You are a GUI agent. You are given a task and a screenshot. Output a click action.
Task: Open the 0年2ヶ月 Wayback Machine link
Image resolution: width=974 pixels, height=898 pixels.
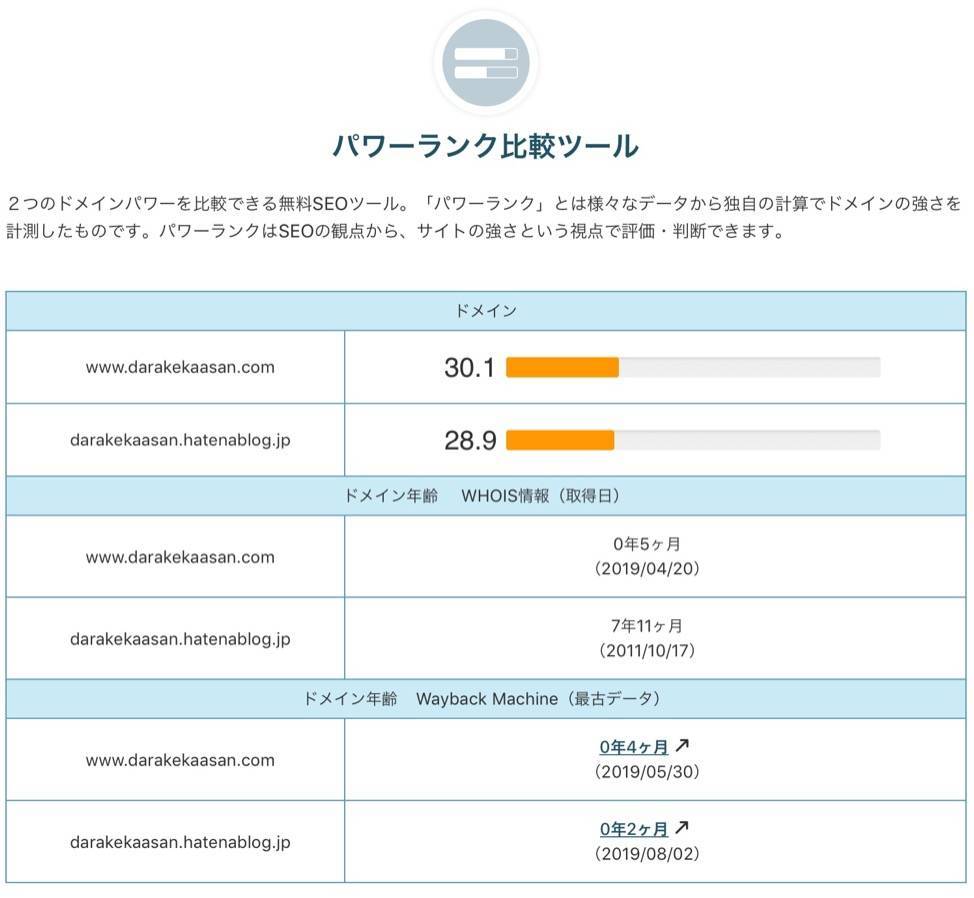point(634,829)
